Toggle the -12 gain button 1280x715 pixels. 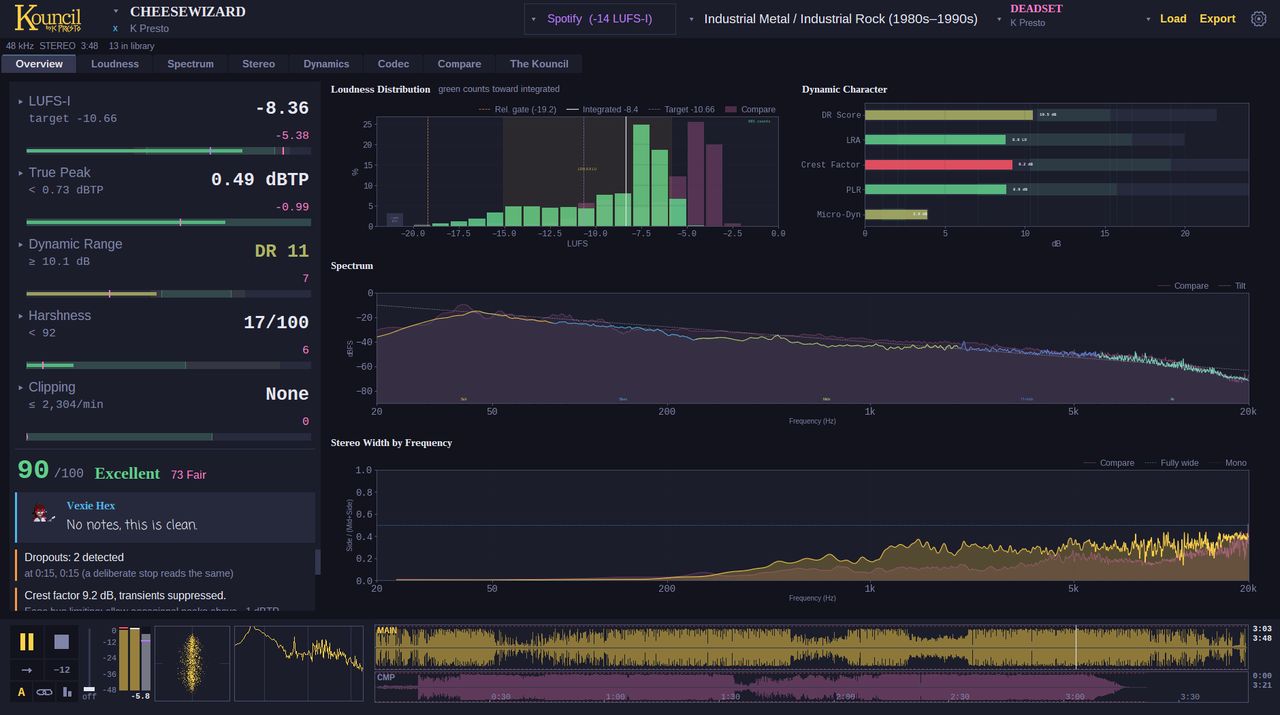click(x=62, y=670)
